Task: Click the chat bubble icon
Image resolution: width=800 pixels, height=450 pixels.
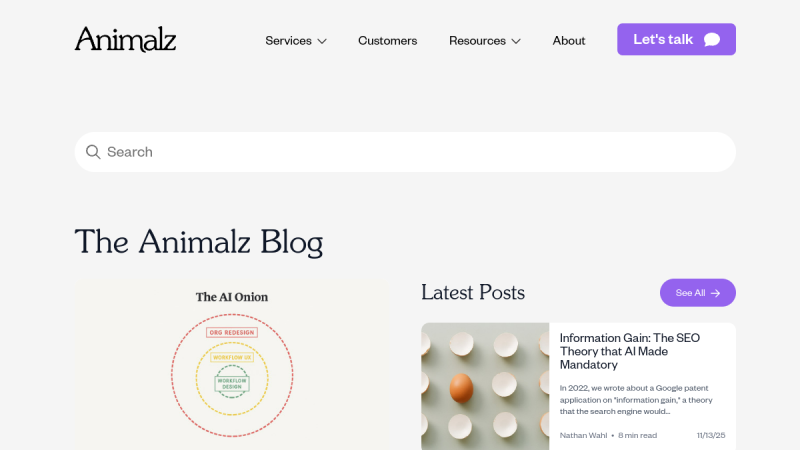Action: tap(712, 40)
